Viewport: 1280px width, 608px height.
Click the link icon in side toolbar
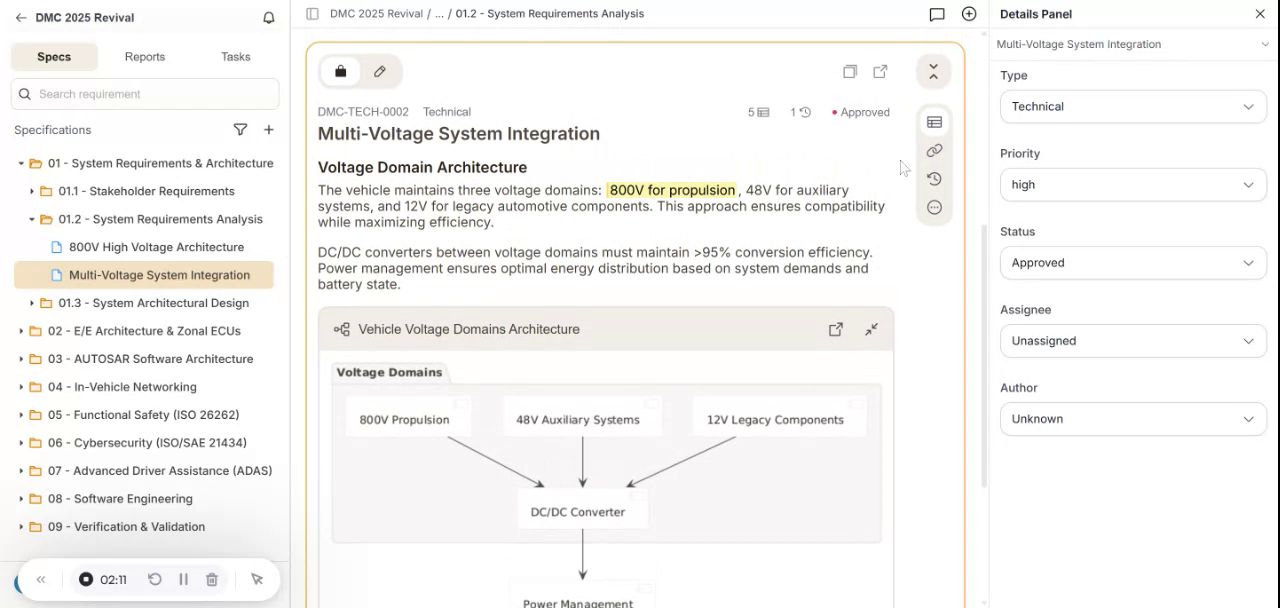934,150
